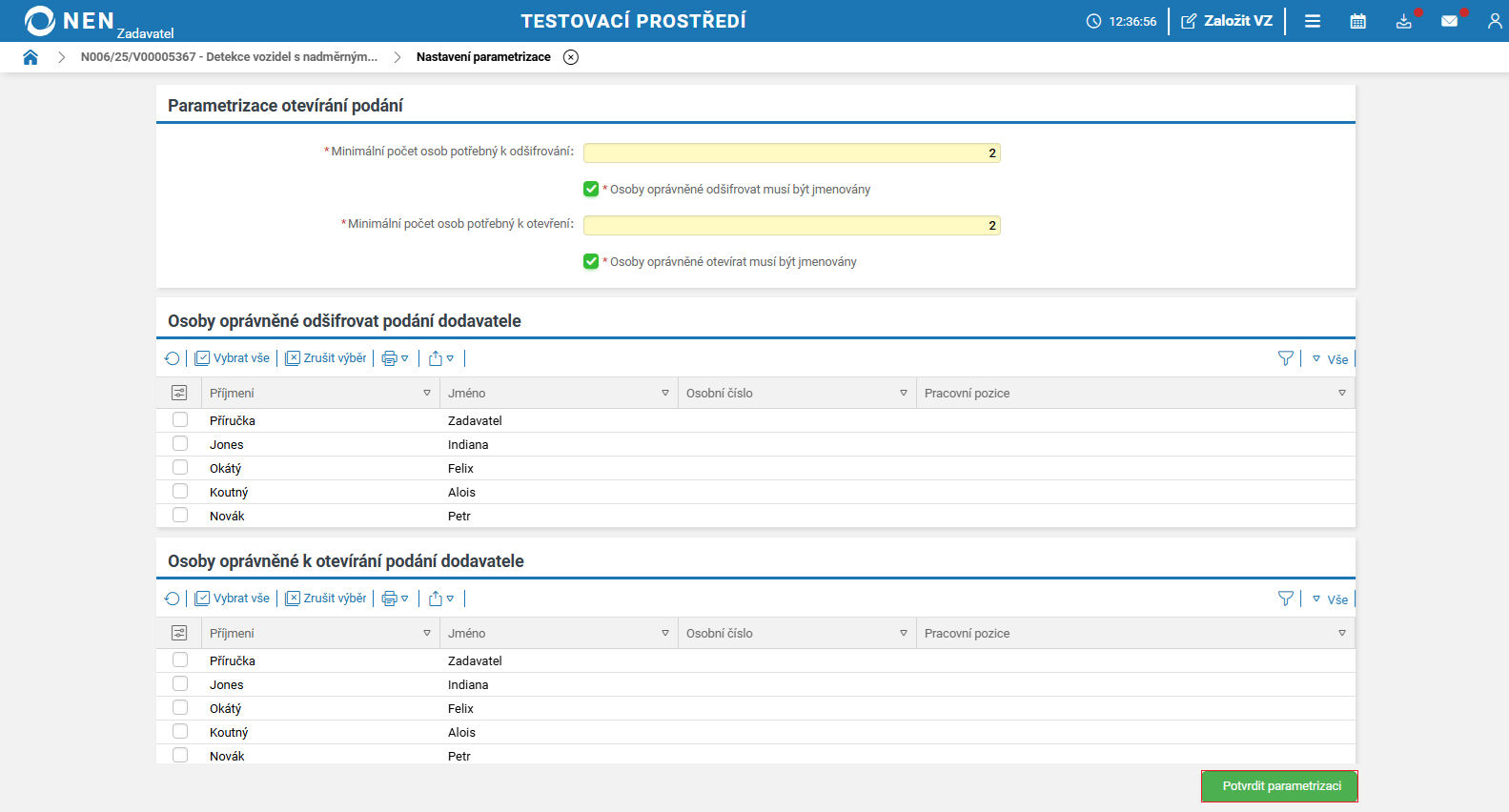
Task: Toggle 'Osoby oprávněné odšifrovat musí být jmenovány' checkbox
Action: coord(591,189)
